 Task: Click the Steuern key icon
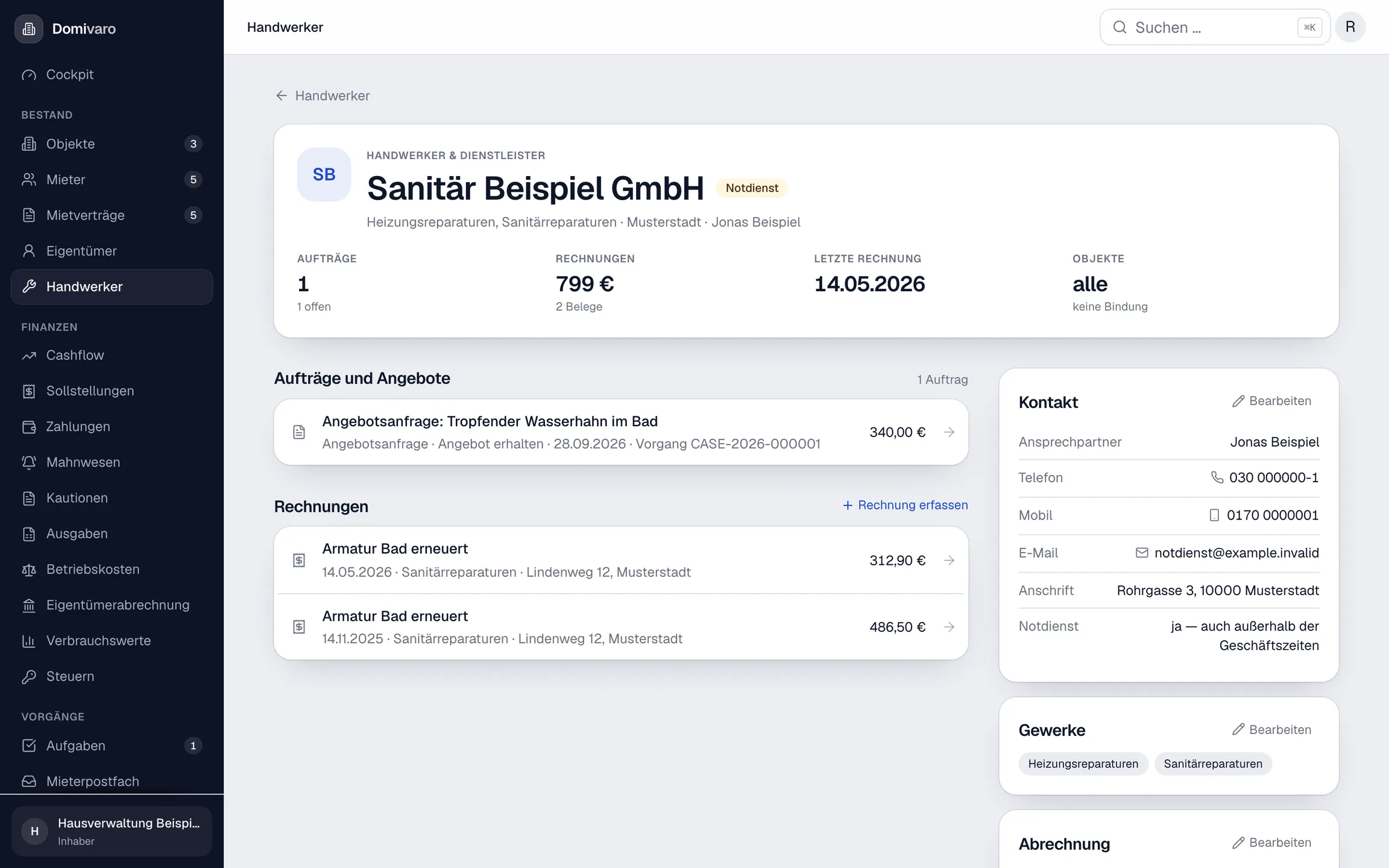click(29, 676)
